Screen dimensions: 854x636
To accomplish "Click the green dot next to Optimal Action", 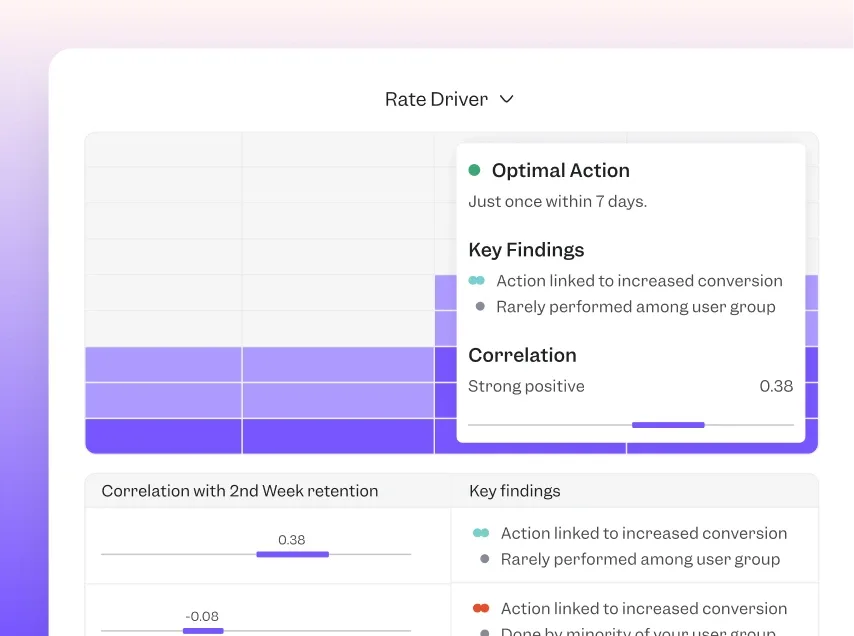I will coord(474,170).
